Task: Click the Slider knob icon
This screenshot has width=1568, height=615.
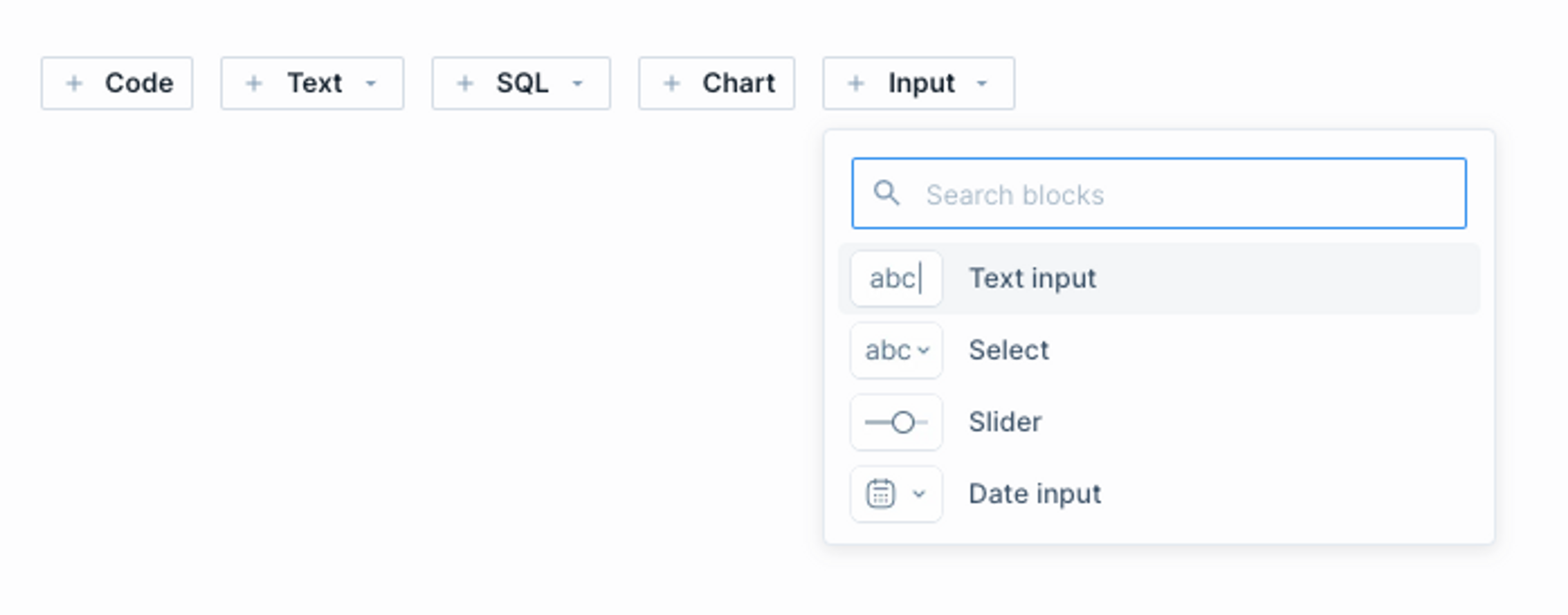Action: pos(896,422)
